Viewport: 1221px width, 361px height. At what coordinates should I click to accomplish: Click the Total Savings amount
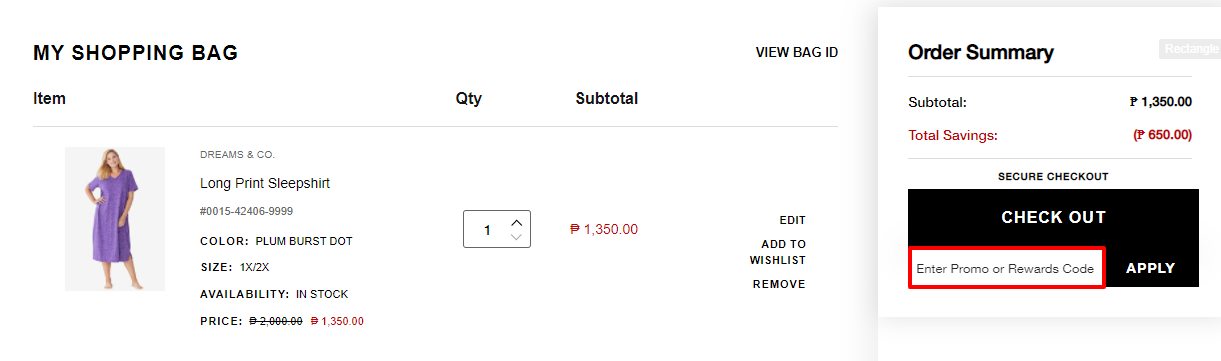[x=1162, y=135]
